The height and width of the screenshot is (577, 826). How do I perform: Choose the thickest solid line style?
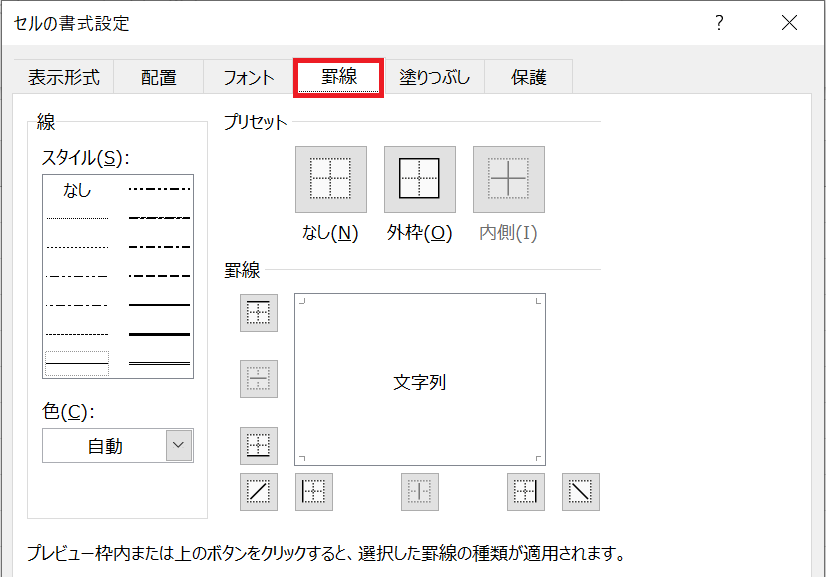[x=159, y=333]
